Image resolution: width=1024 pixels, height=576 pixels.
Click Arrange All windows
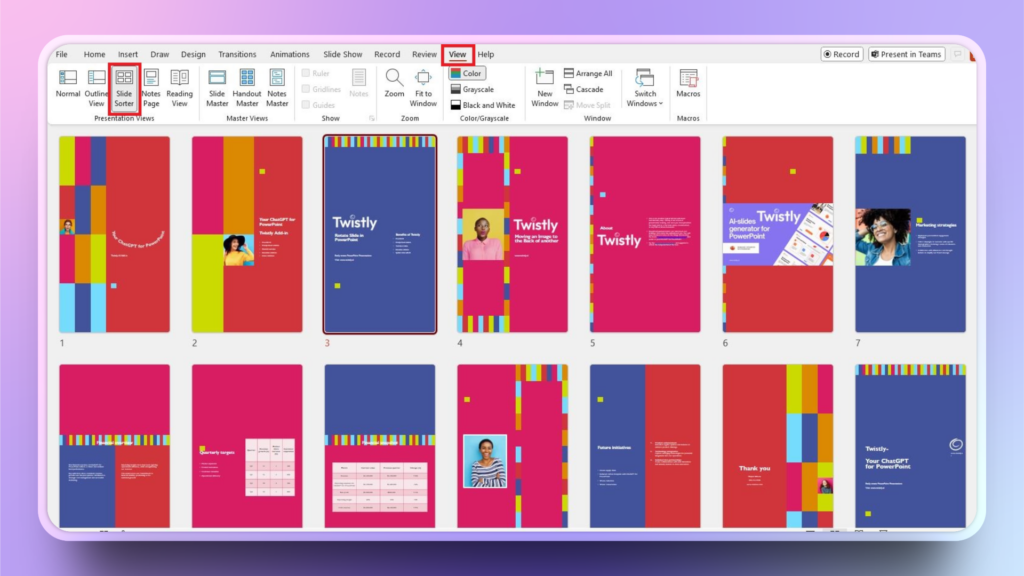588,73
